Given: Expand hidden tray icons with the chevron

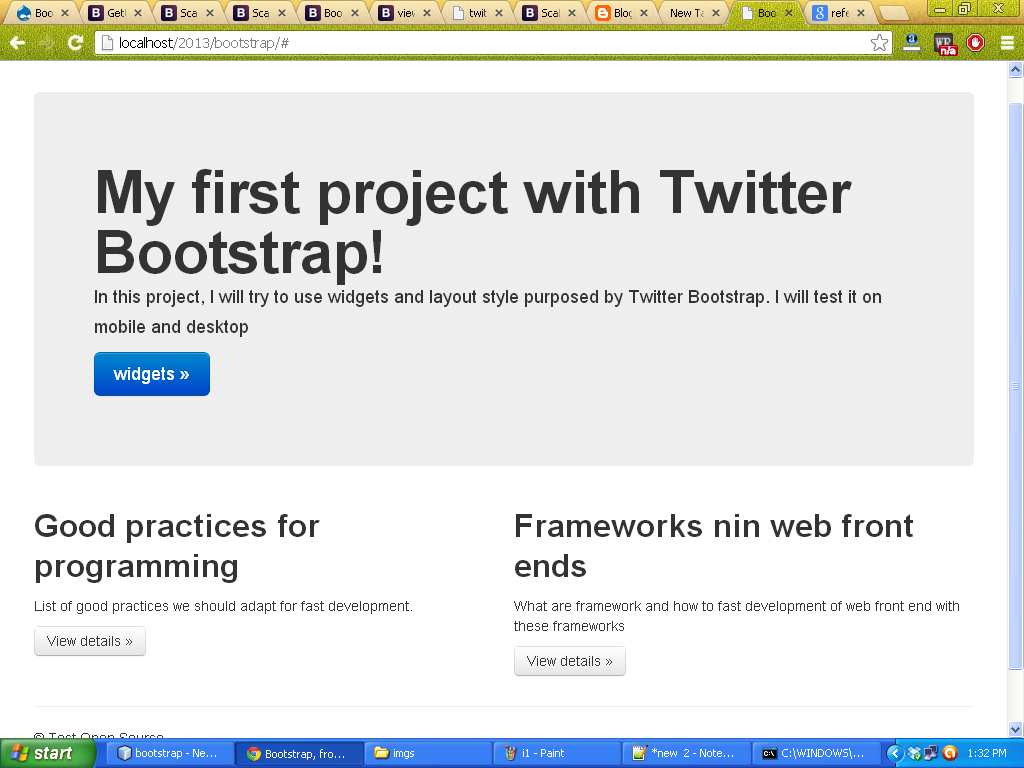Looking at the screenshot, I should pos(895,754).
